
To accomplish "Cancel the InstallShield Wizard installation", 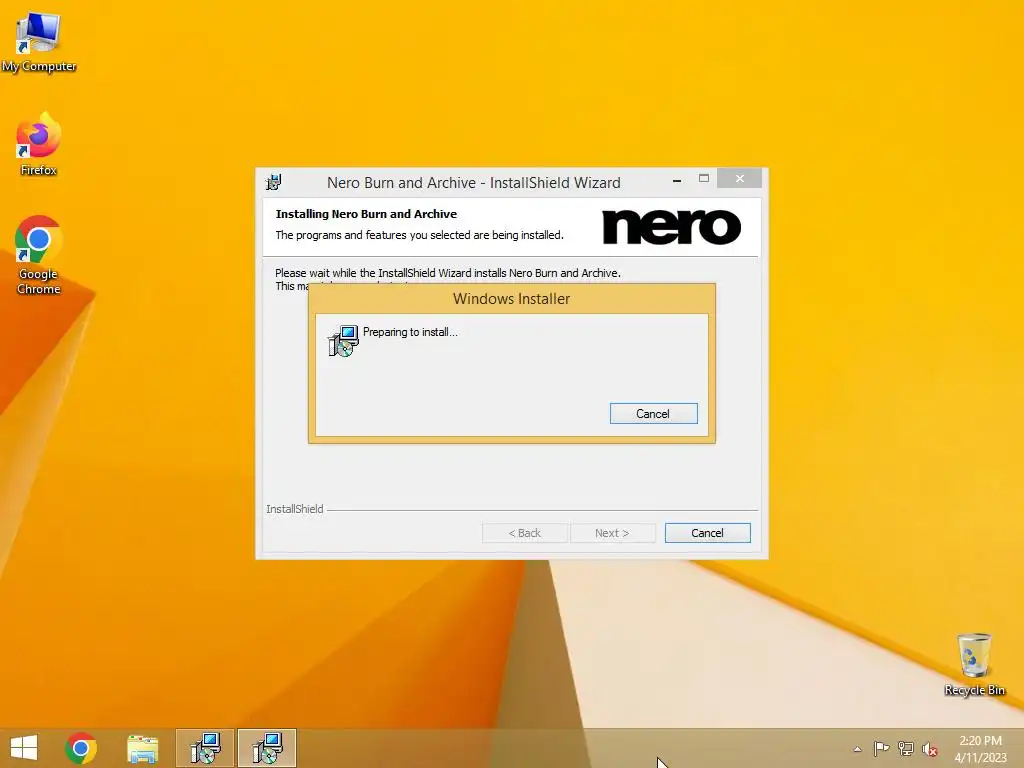I will pyautogui.click(x=707, y=533).
